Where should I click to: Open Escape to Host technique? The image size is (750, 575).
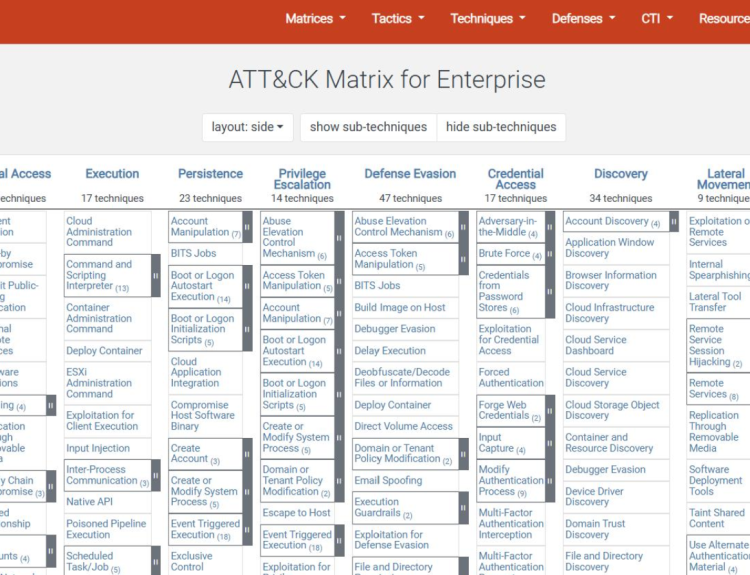coord(297,513)
